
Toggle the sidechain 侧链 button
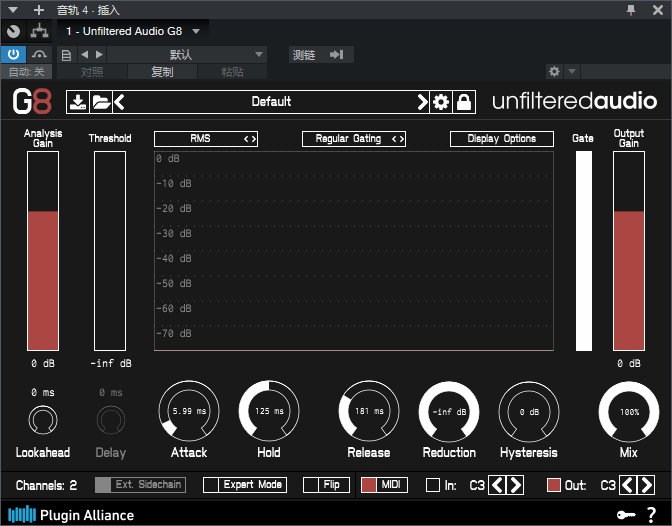point(321,55)
